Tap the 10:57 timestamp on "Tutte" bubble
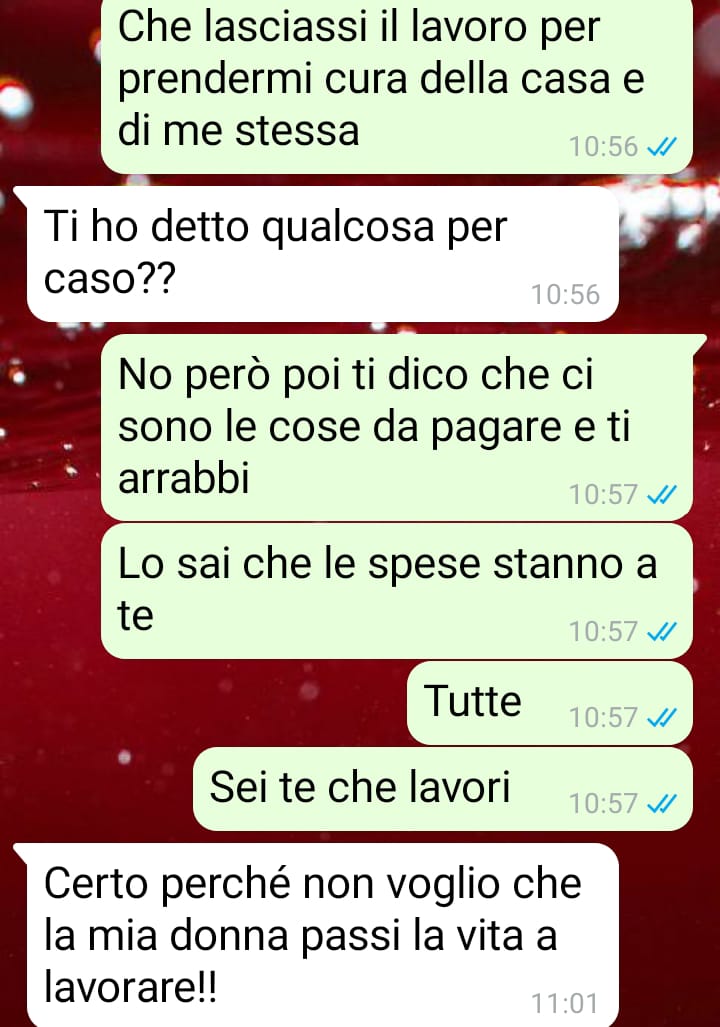Image resolution: width=720 pixels, height=1027 pixels. (603, 718)
